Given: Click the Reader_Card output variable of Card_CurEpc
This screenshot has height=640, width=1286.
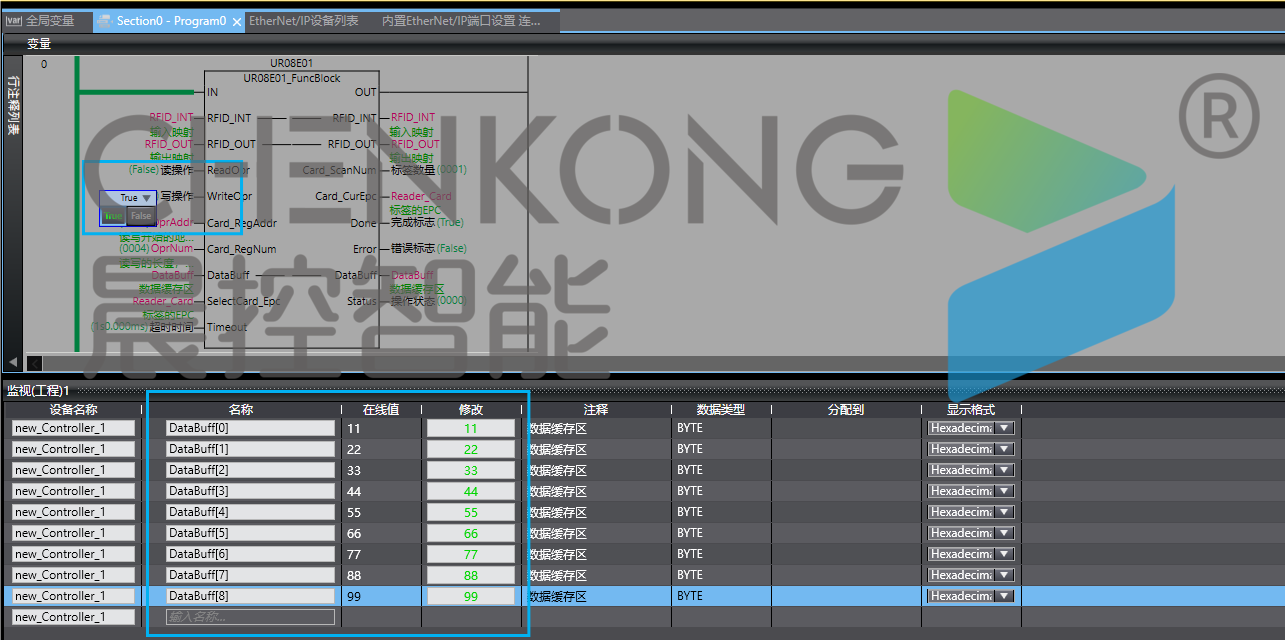Looking at the screenshot, I should [x=421, y=196].
